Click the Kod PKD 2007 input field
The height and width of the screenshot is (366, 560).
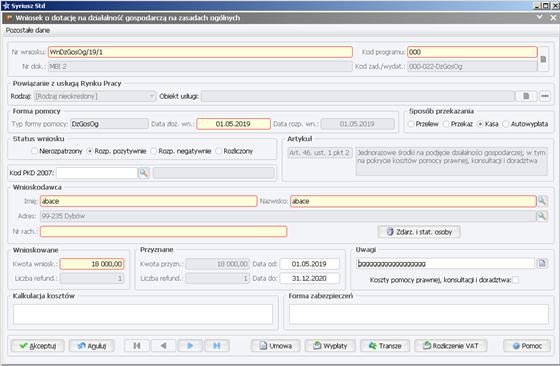pyautogui.click(x=97, y=173)
